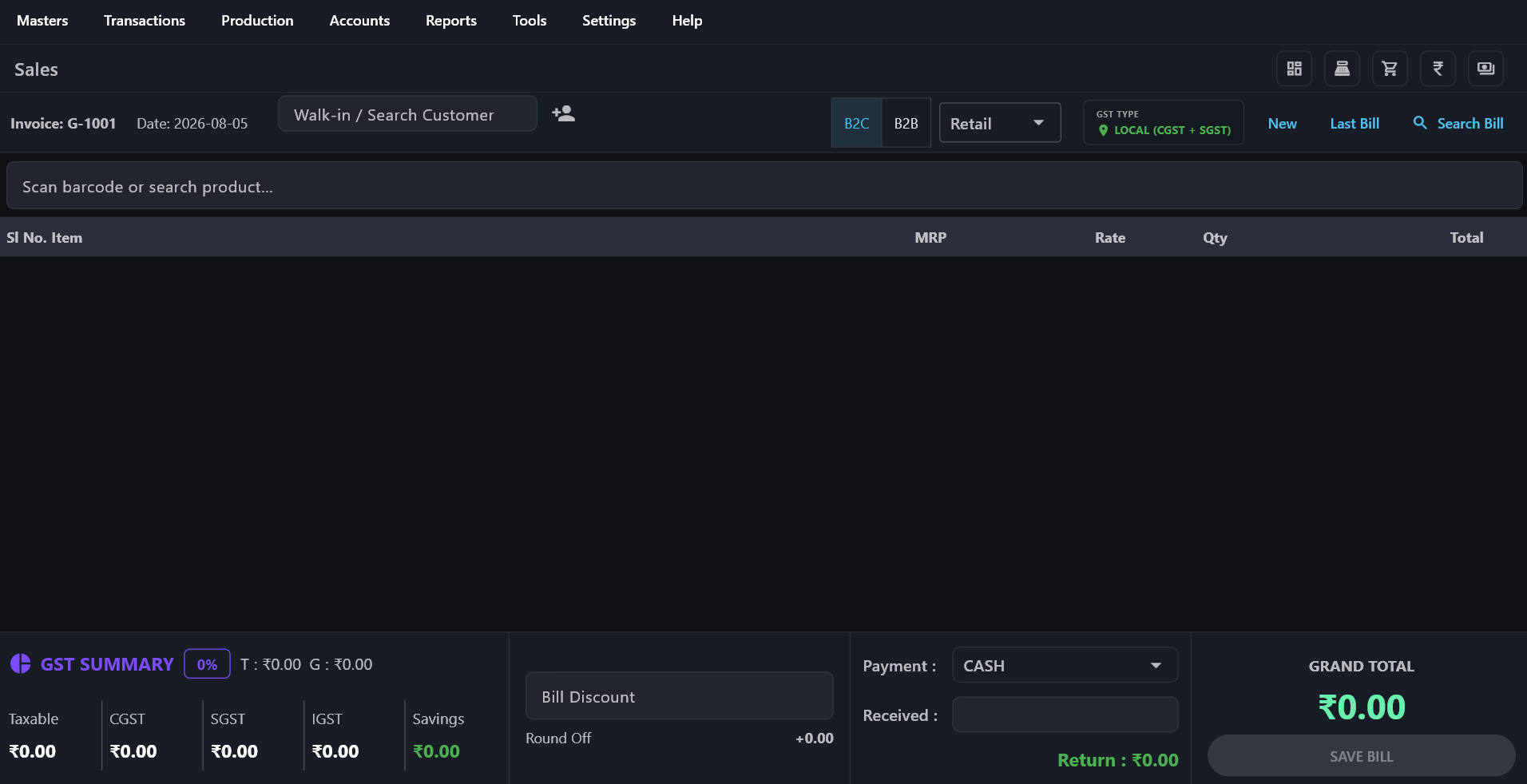Open the Accounts menu
The width and height of the screenshot is (1527, 784).
tap(359, 21)
